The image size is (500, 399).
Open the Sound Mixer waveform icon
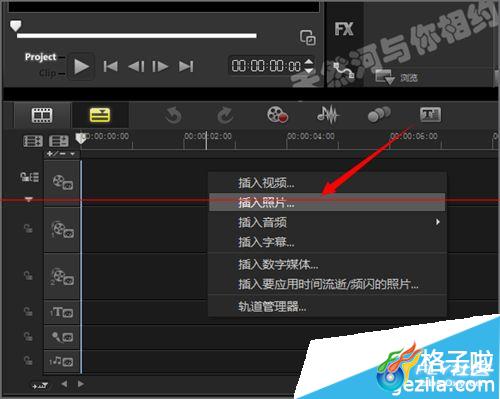[x=328, y=114]
